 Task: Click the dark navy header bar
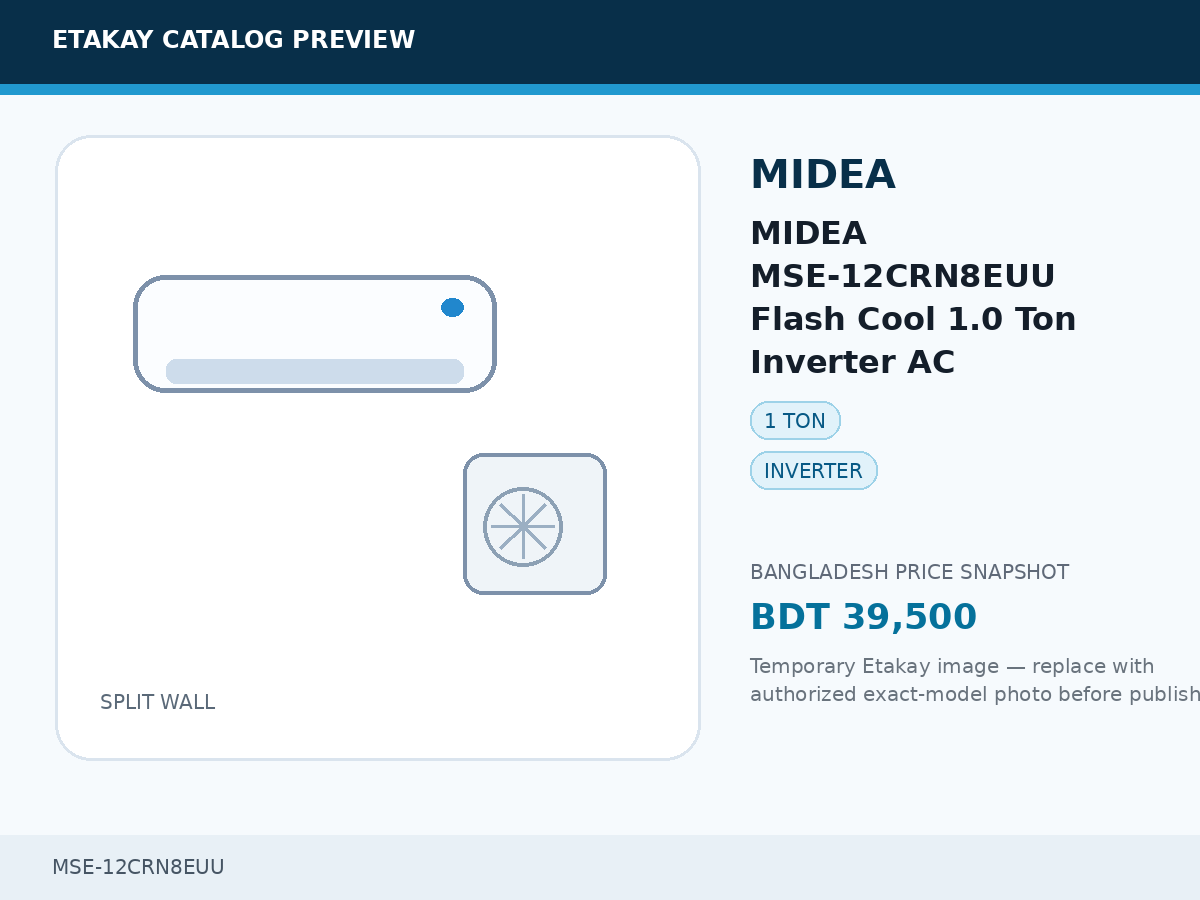(600, 42)
